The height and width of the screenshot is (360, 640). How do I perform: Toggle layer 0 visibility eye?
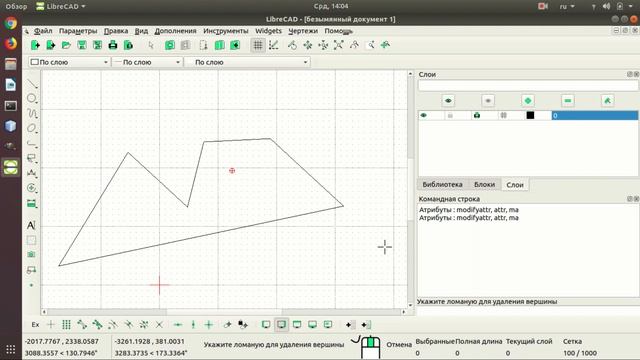(423, 116)
